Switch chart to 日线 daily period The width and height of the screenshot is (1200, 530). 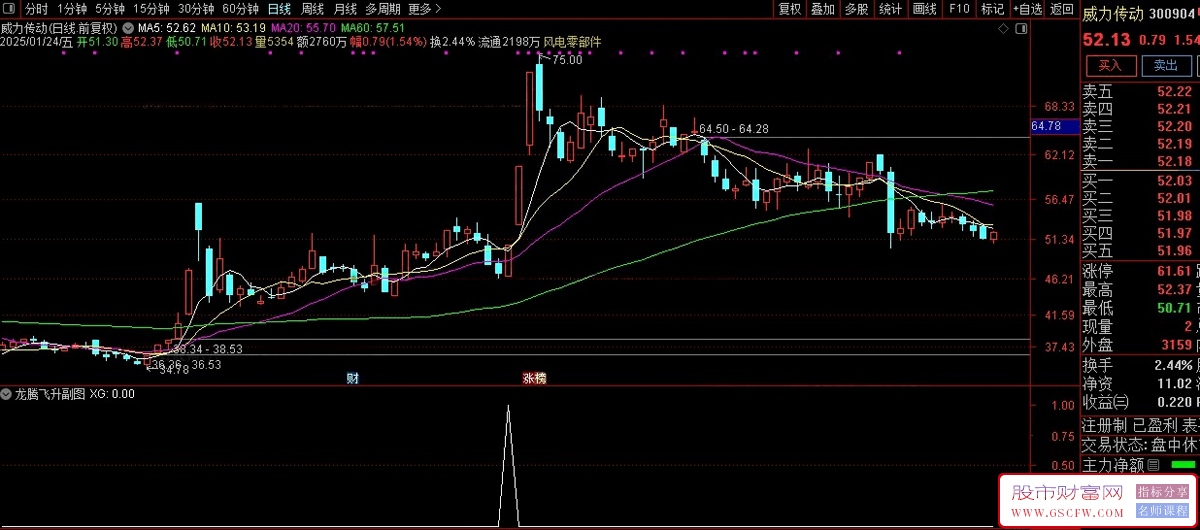coord(279,9)
